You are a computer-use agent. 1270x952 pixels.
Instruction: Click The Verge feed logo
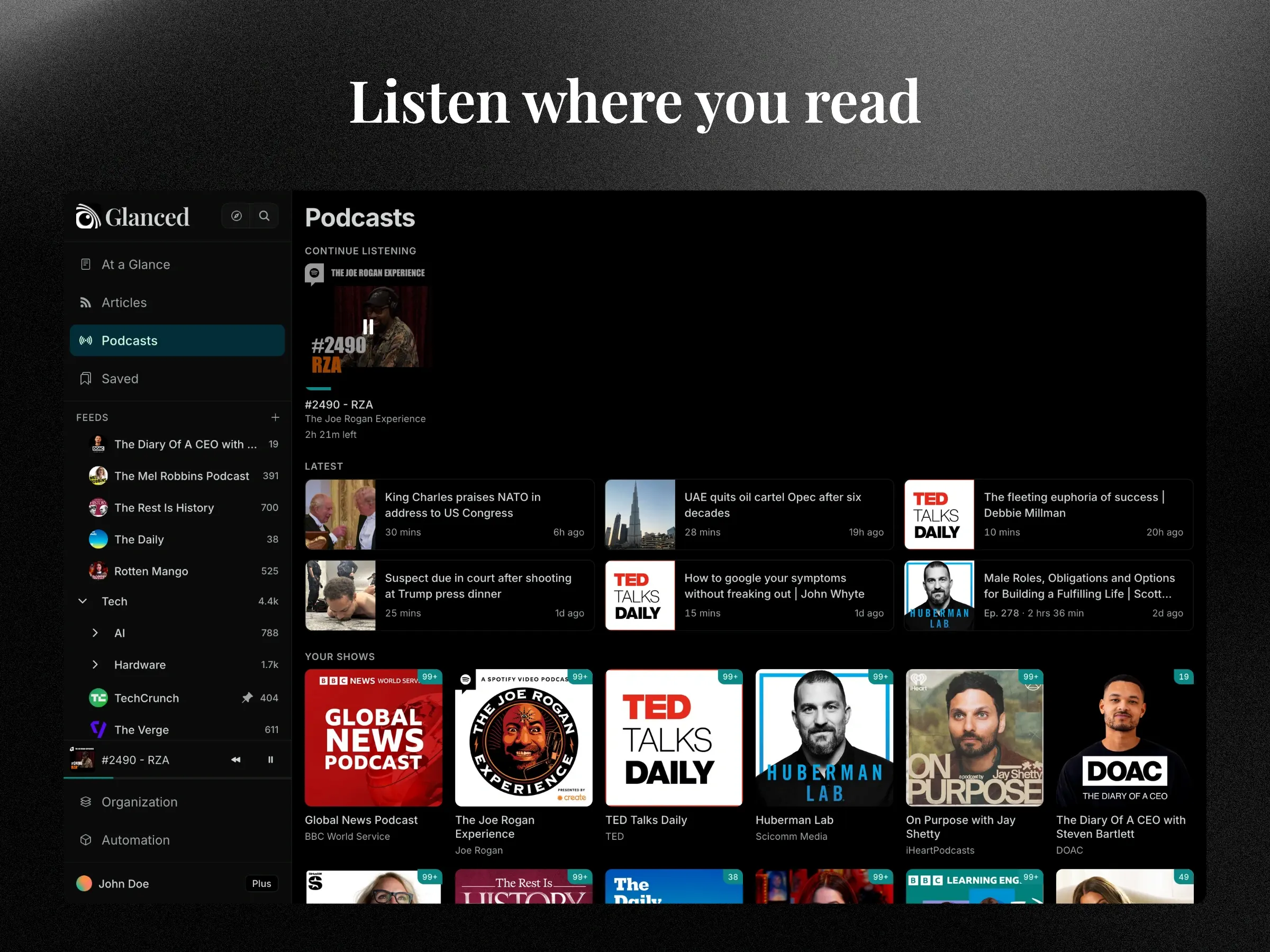tap(98, 729)
